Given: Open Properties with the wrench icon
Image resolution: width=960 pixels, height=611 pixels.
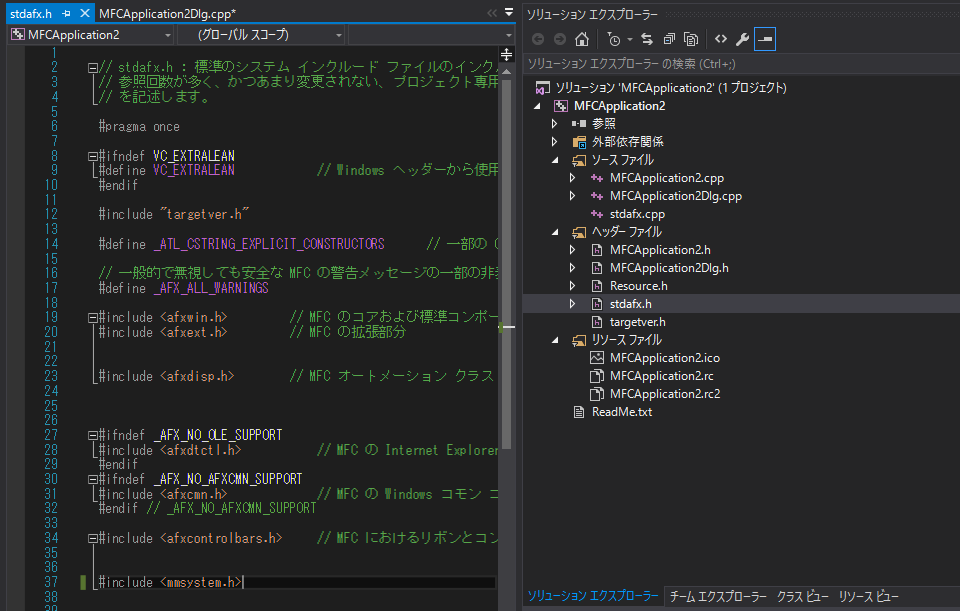Looking at the screenshot, I should pos(742,39).
